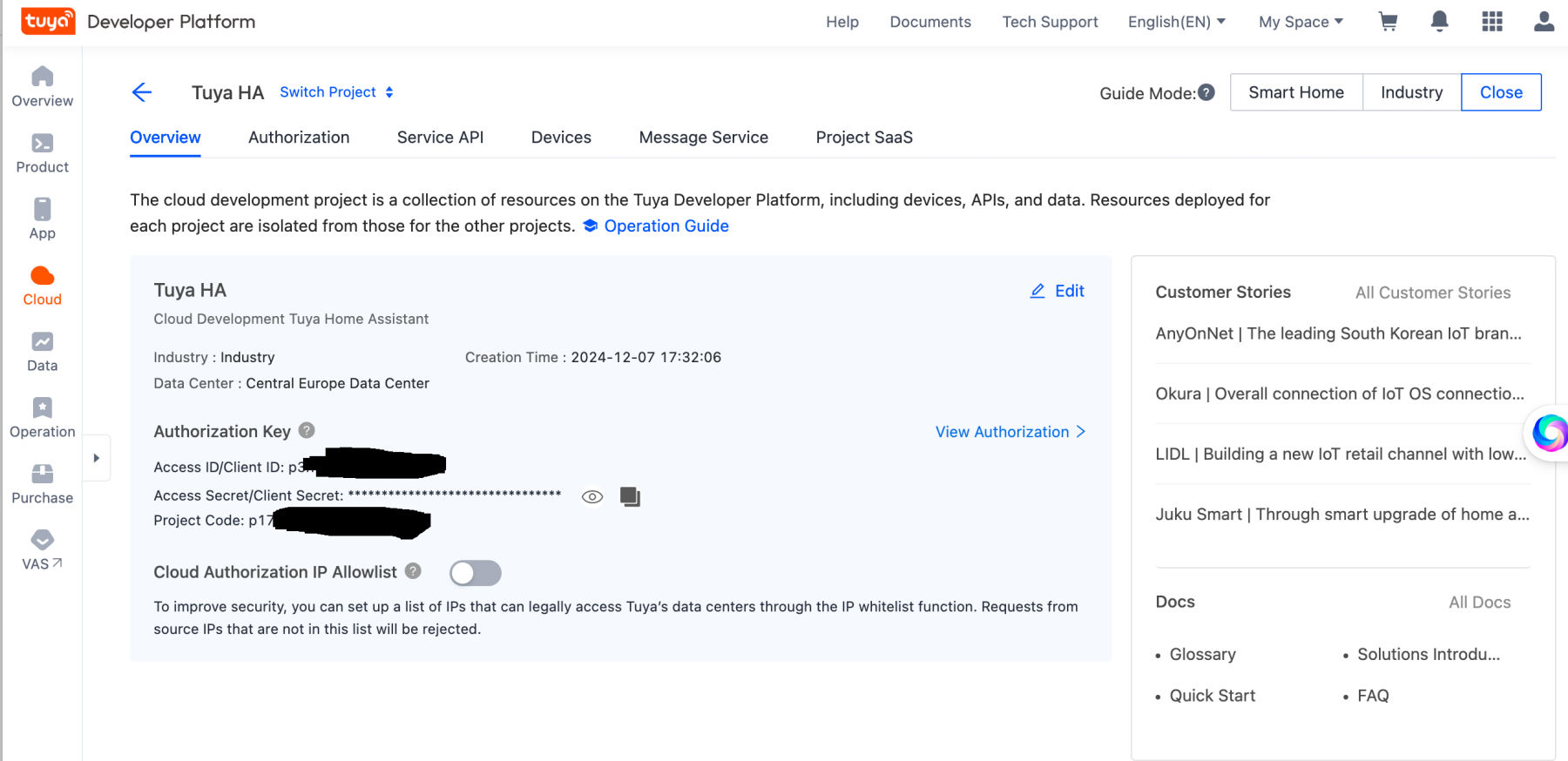
Task: Open the floating assistant icon
Action: [x=1550, y=432]
